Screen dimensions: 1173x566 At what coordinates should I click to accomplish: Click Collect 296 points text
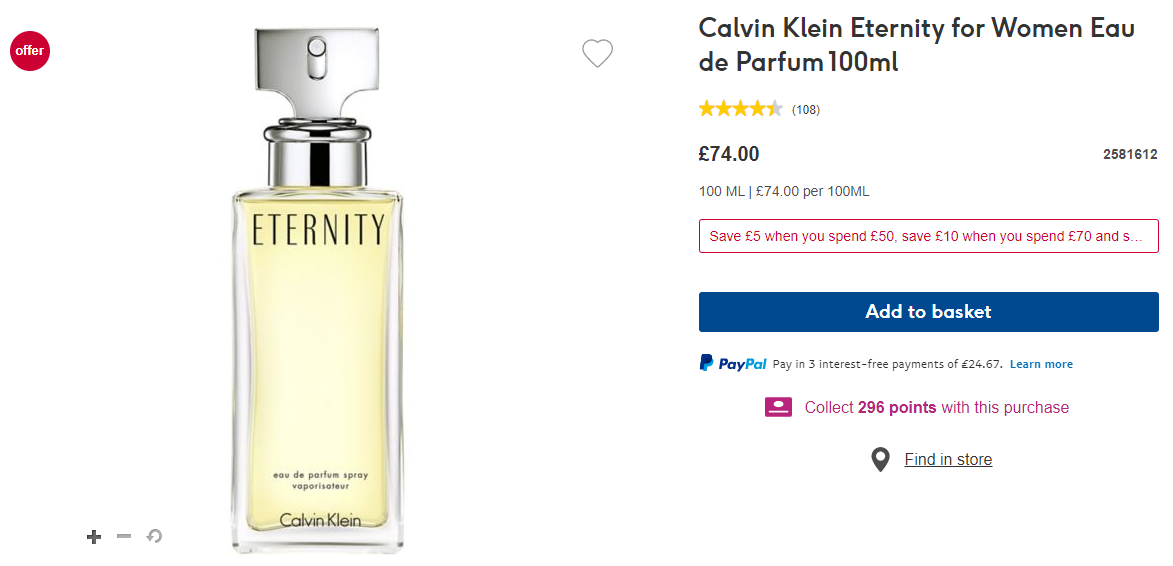coord(937,407)
